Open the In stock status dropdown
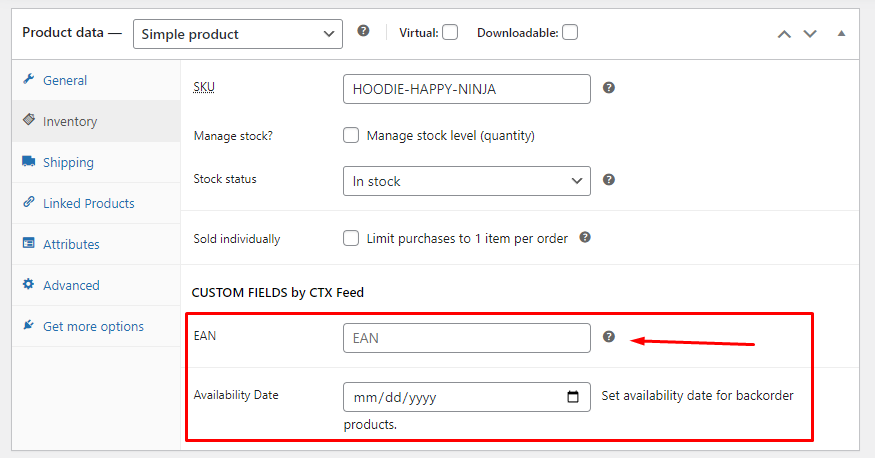The image size is (875, 458). [467, 181]
